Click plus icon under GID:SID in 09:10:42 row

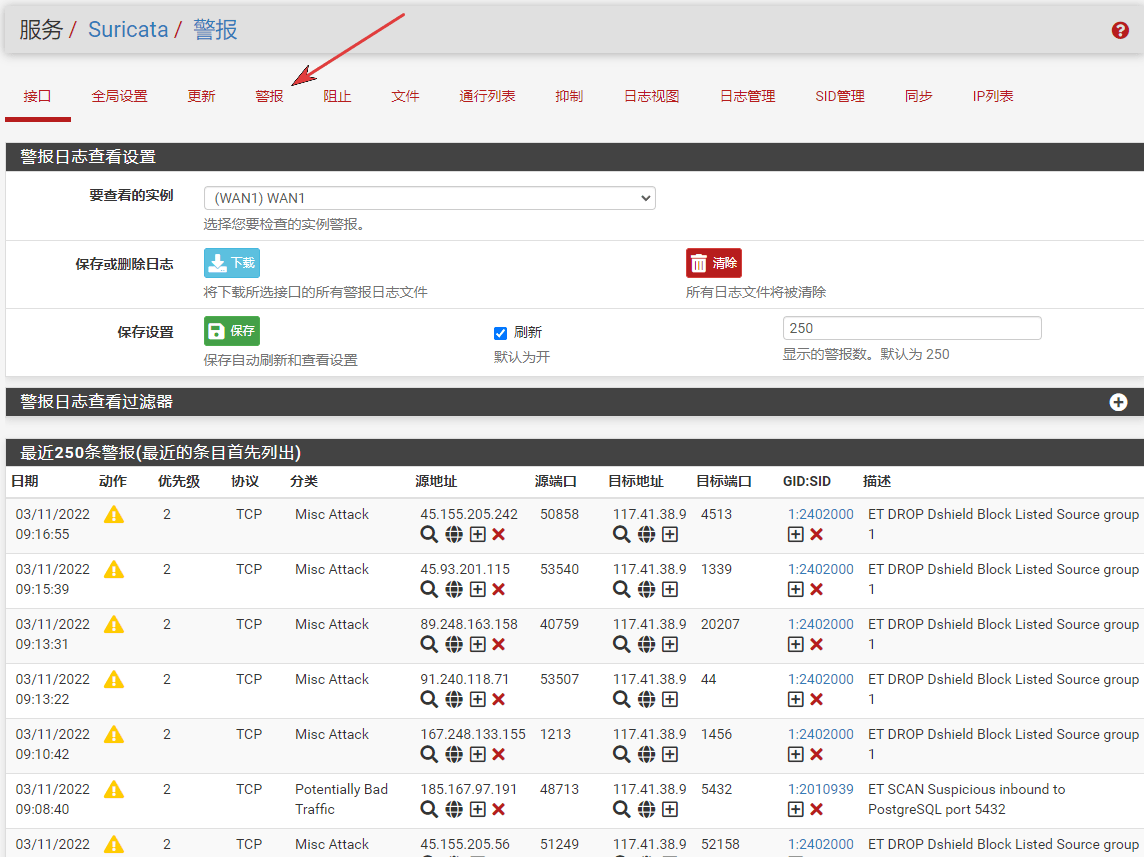[796, 755]
